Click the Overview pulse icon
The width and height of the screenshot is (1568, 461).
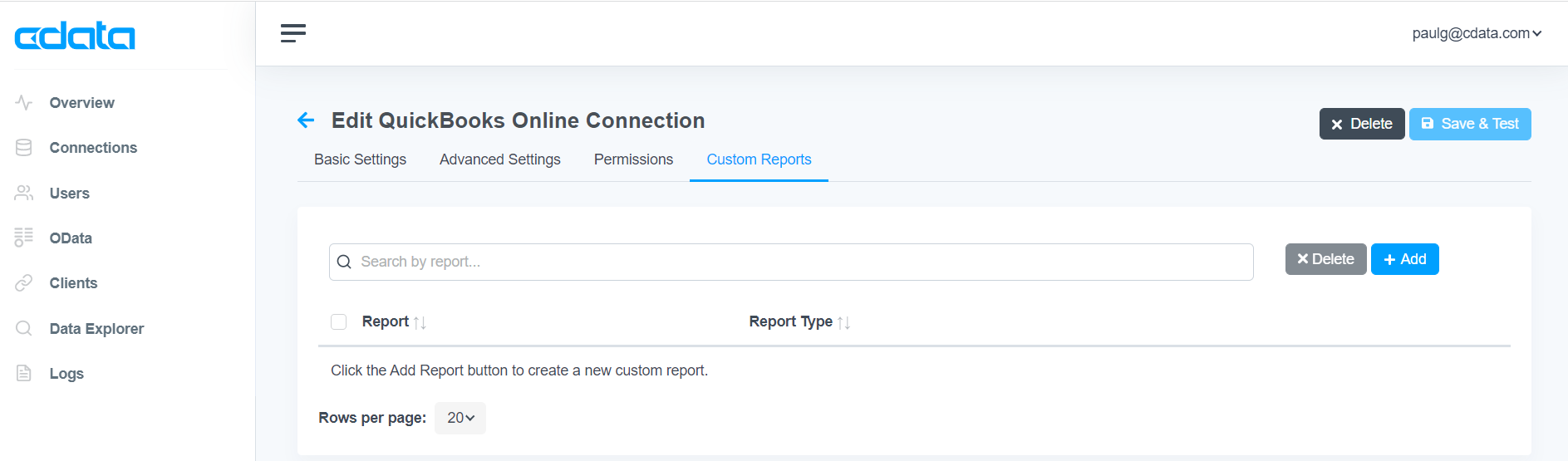point(24,102)
